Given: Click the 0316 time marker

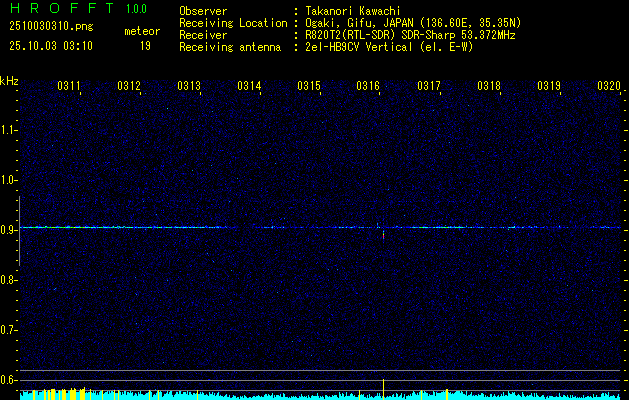Looking at the screenshot, I should [x=368, y=86].
